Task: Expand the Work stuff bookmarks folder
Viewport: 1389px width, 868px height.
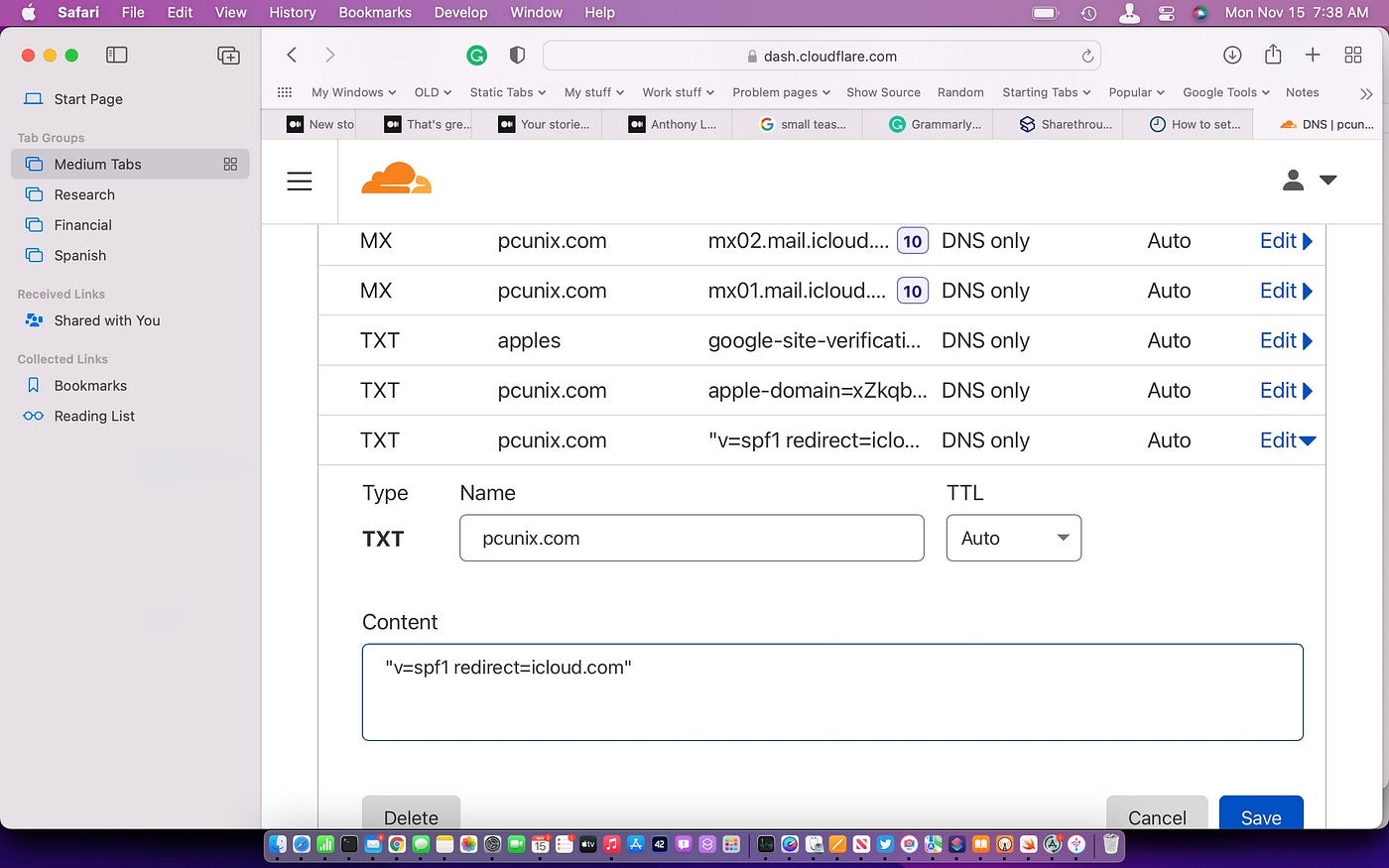Action: tap(678, 92)
